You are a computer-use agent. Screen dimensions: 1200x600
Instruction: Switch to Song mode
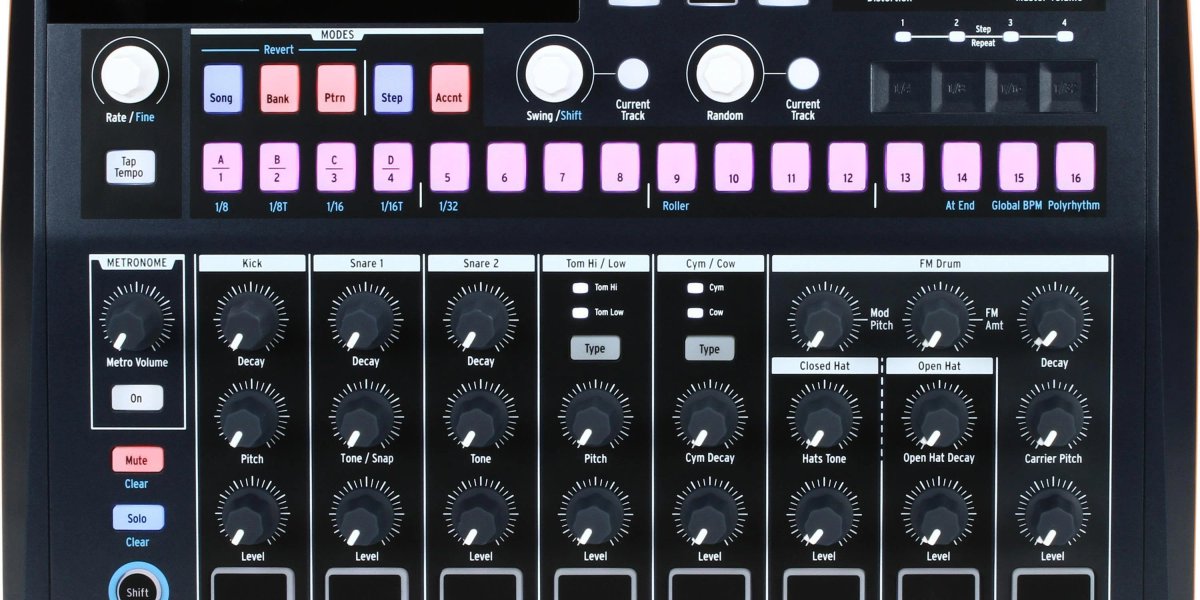(221, 89)
